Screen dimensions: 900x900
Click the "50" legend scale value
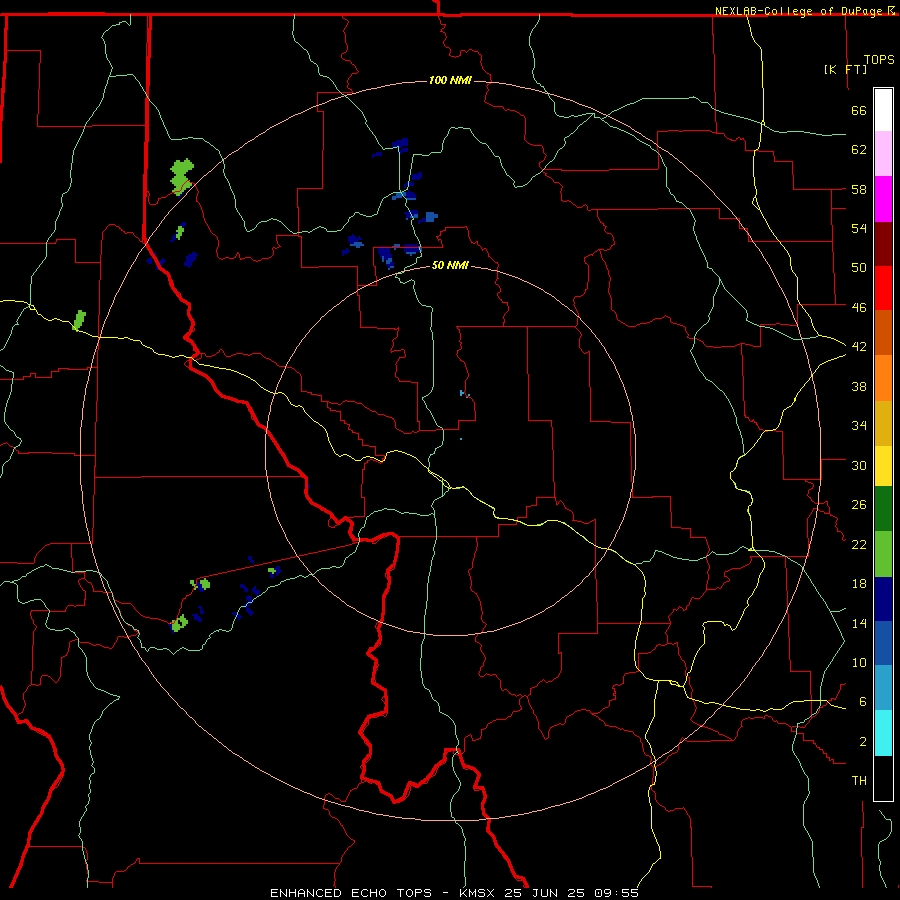859,268
